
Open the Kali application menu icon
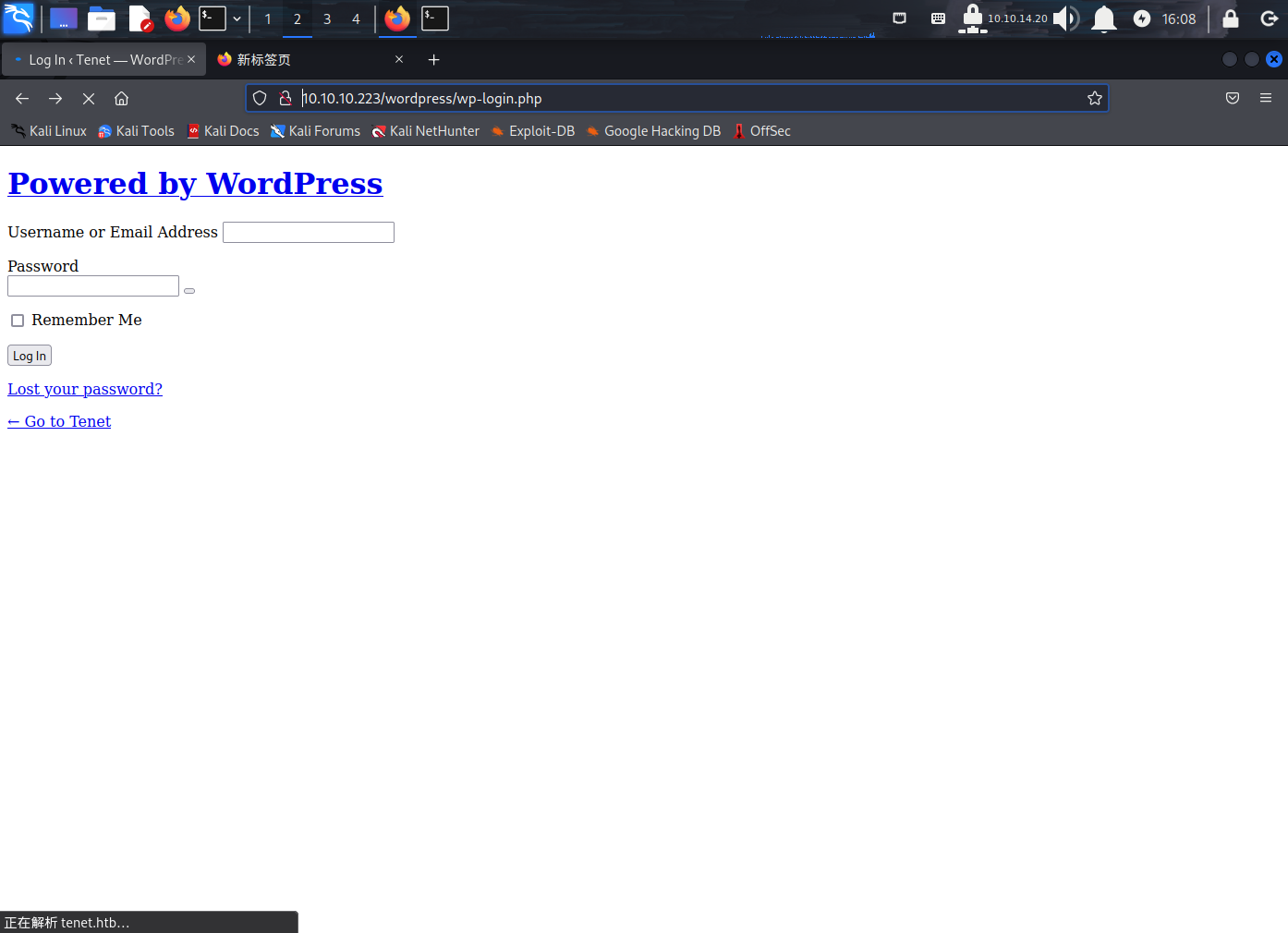[18, 18]
